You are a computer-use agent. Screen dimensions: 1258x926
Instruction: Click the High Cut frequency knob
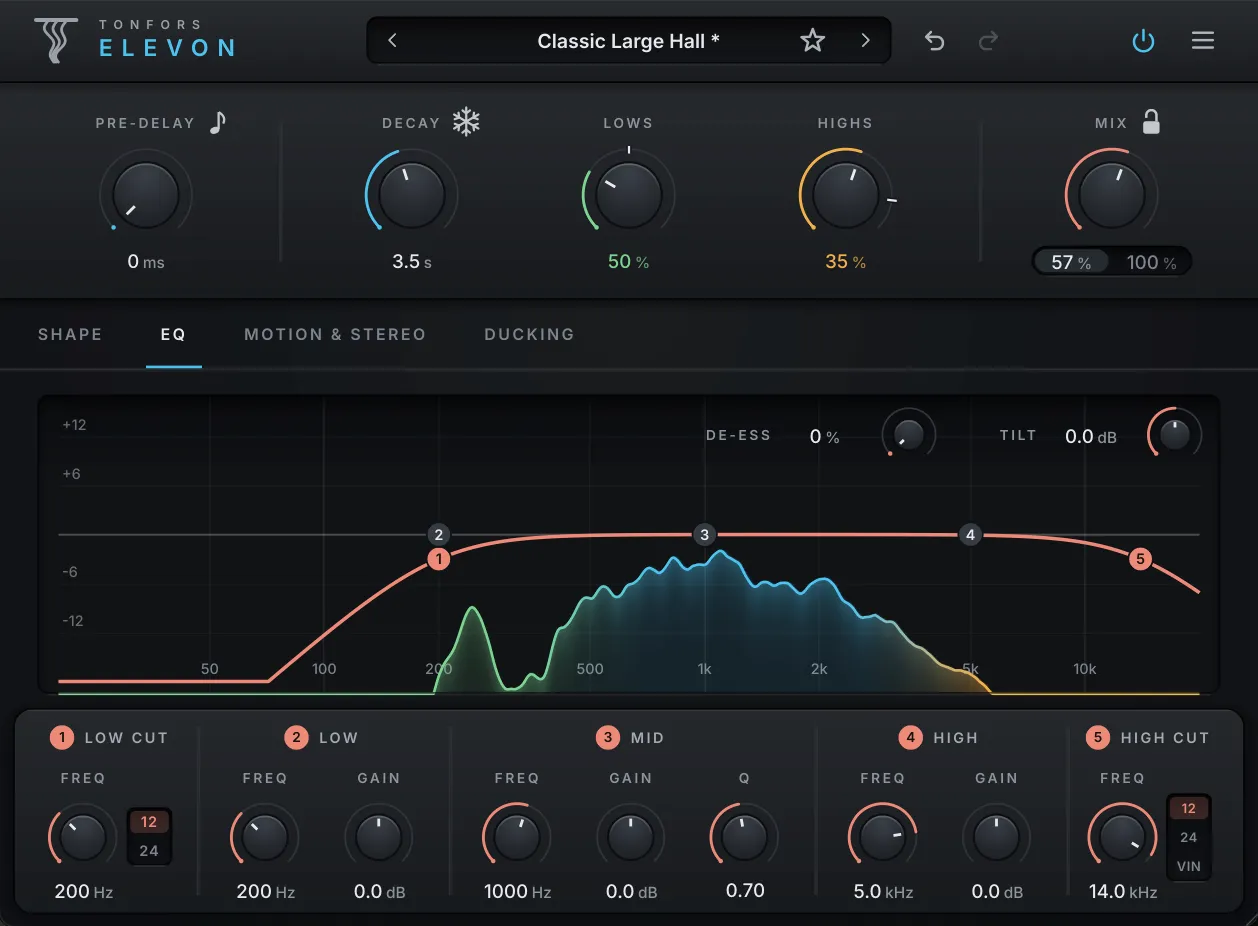tap(1122, 837)
